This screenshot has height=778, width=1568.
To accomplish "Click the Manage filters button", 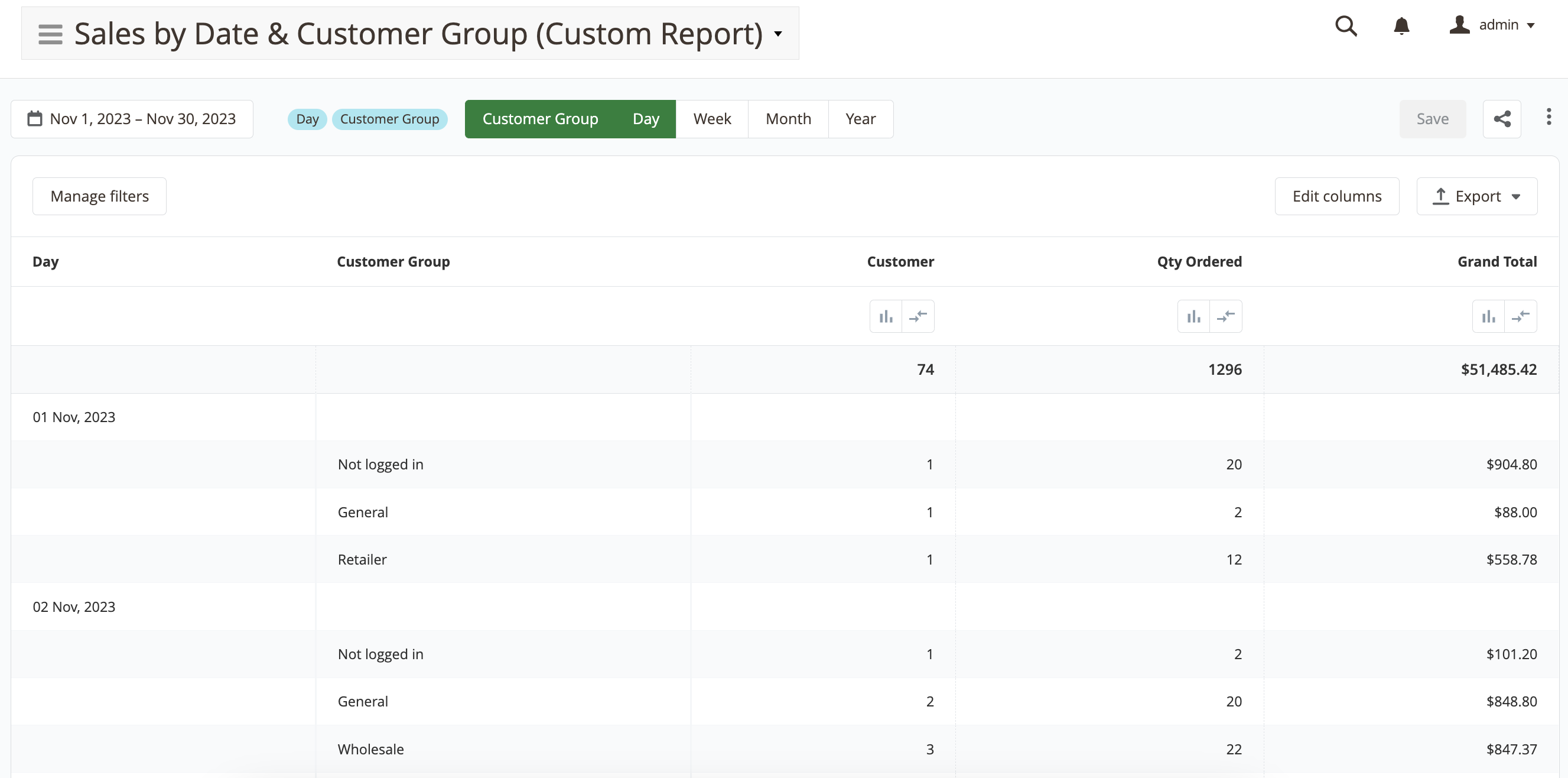I will (x=99, y=196).
